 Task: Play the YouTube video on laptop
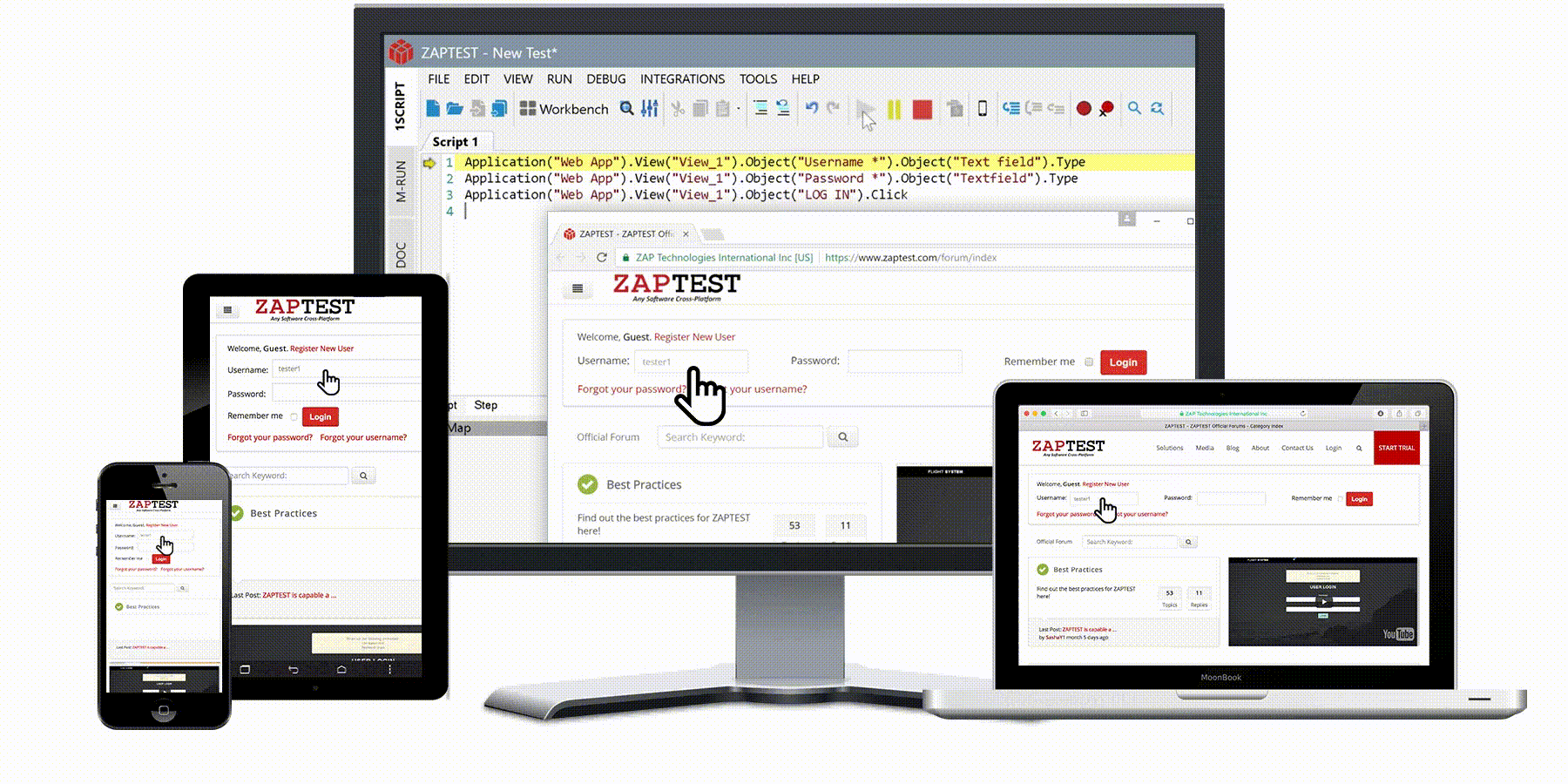1323,601
